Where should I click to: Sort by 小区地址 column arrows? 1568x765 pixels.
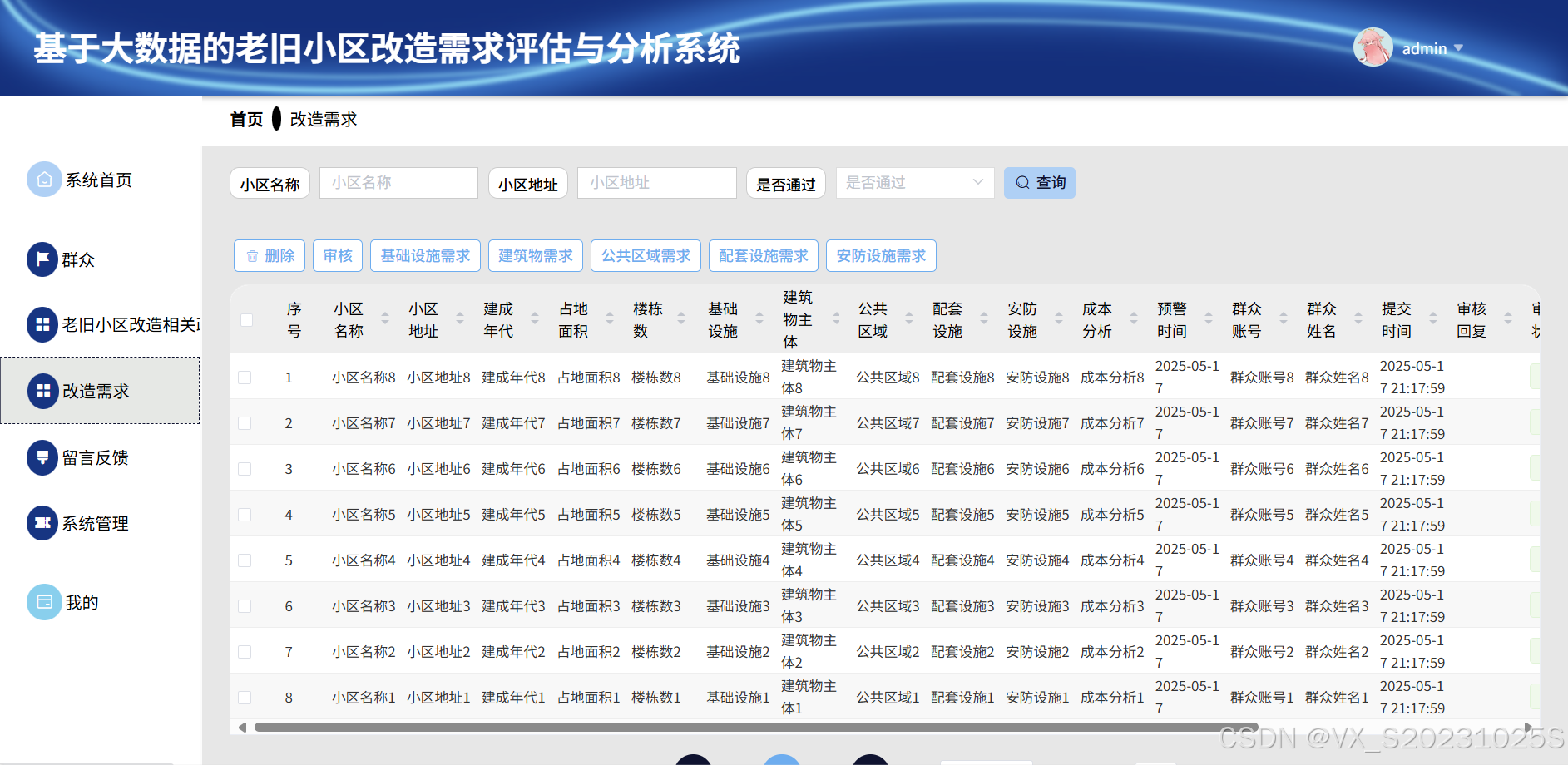[460, 318]
